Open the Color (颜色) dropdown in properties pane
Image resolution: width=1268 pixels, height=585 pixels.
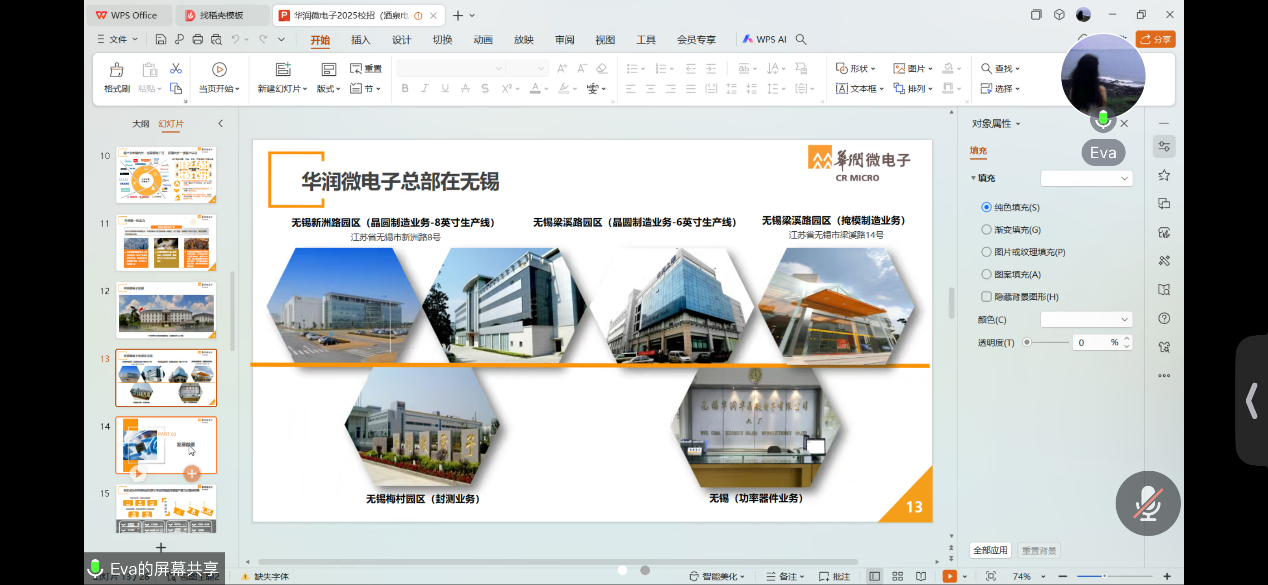click(1086, 319)
